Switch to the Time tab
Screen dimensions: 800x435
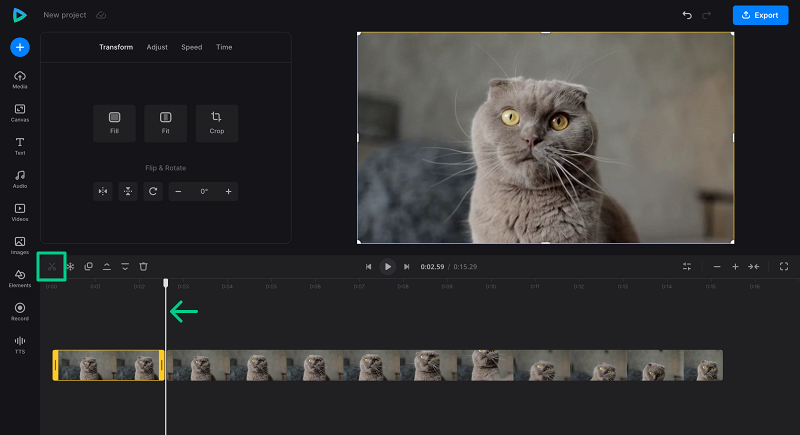224,47
